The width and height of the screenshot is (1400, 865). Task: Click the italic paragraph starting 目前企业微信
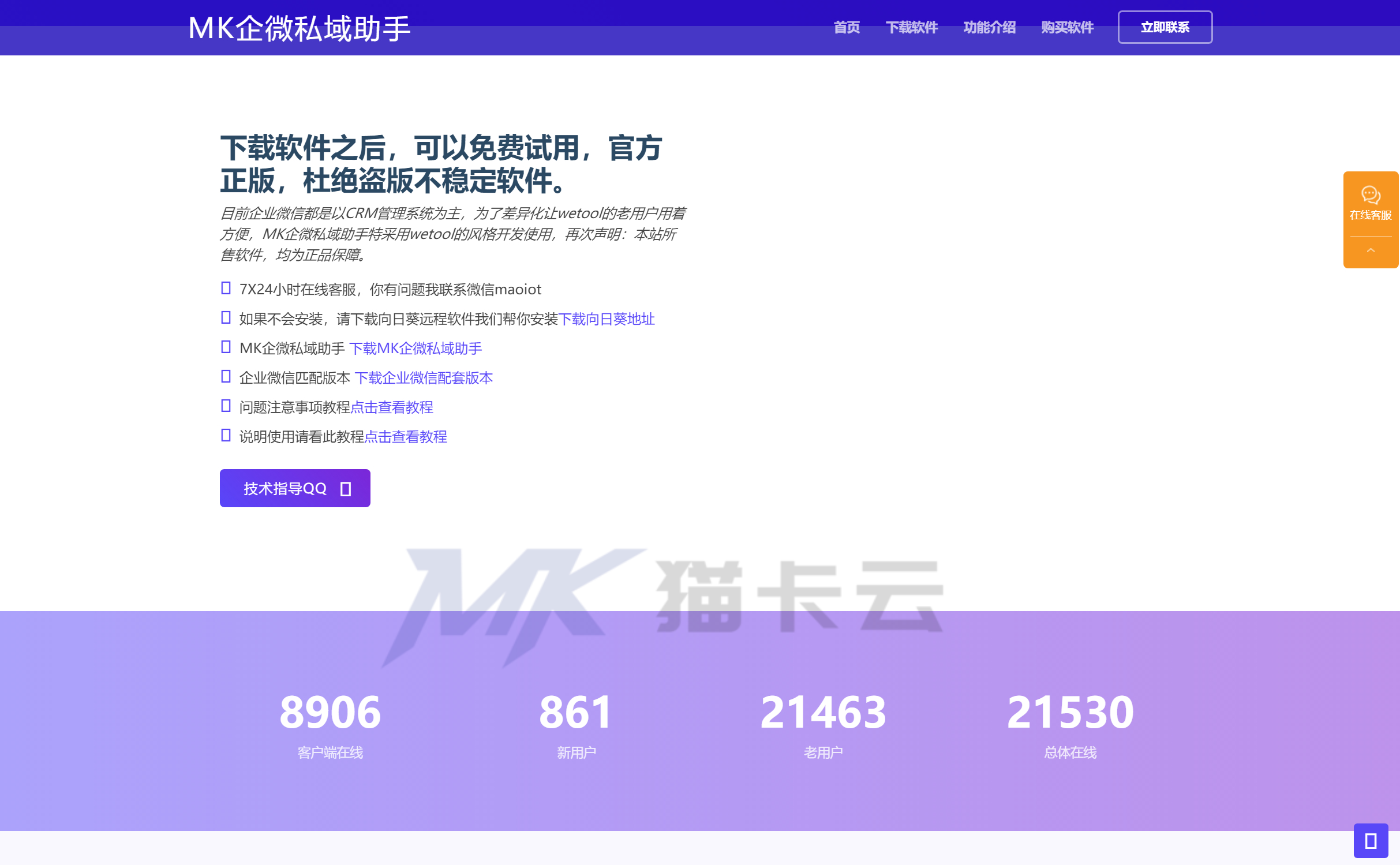(x=452, y=234)
